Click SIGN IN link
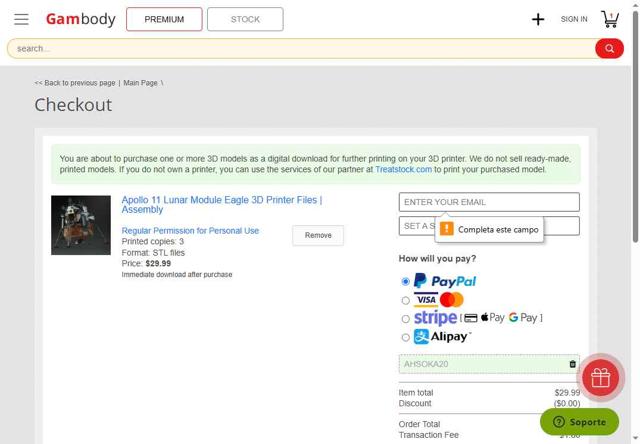The height and width of the screenshot is (444, 640). point(574,19)
